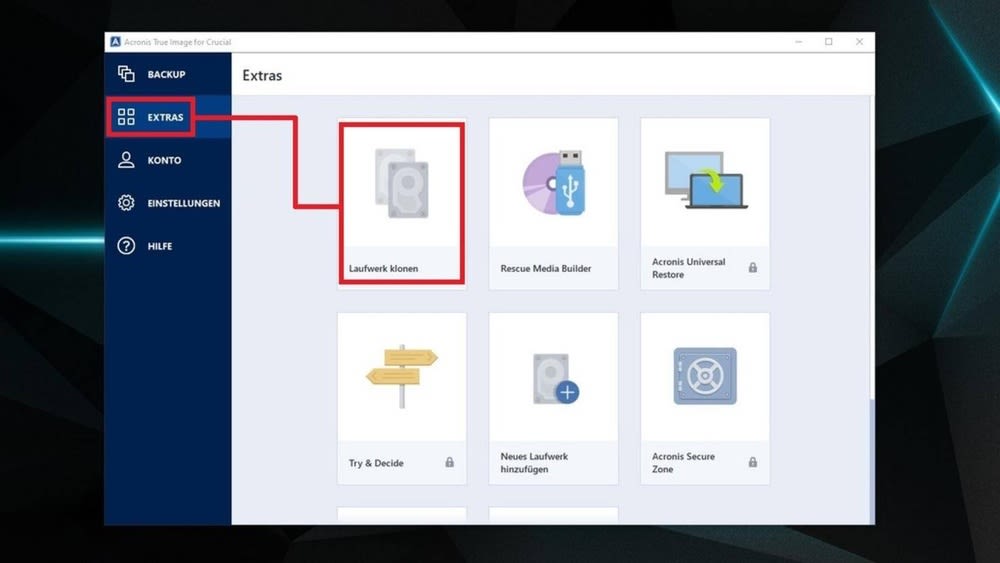This screenshot has height=563, width=1000.
Task: Click the Laufwerk klonen label
Action: pyautogui.click(x=383, y=268)
